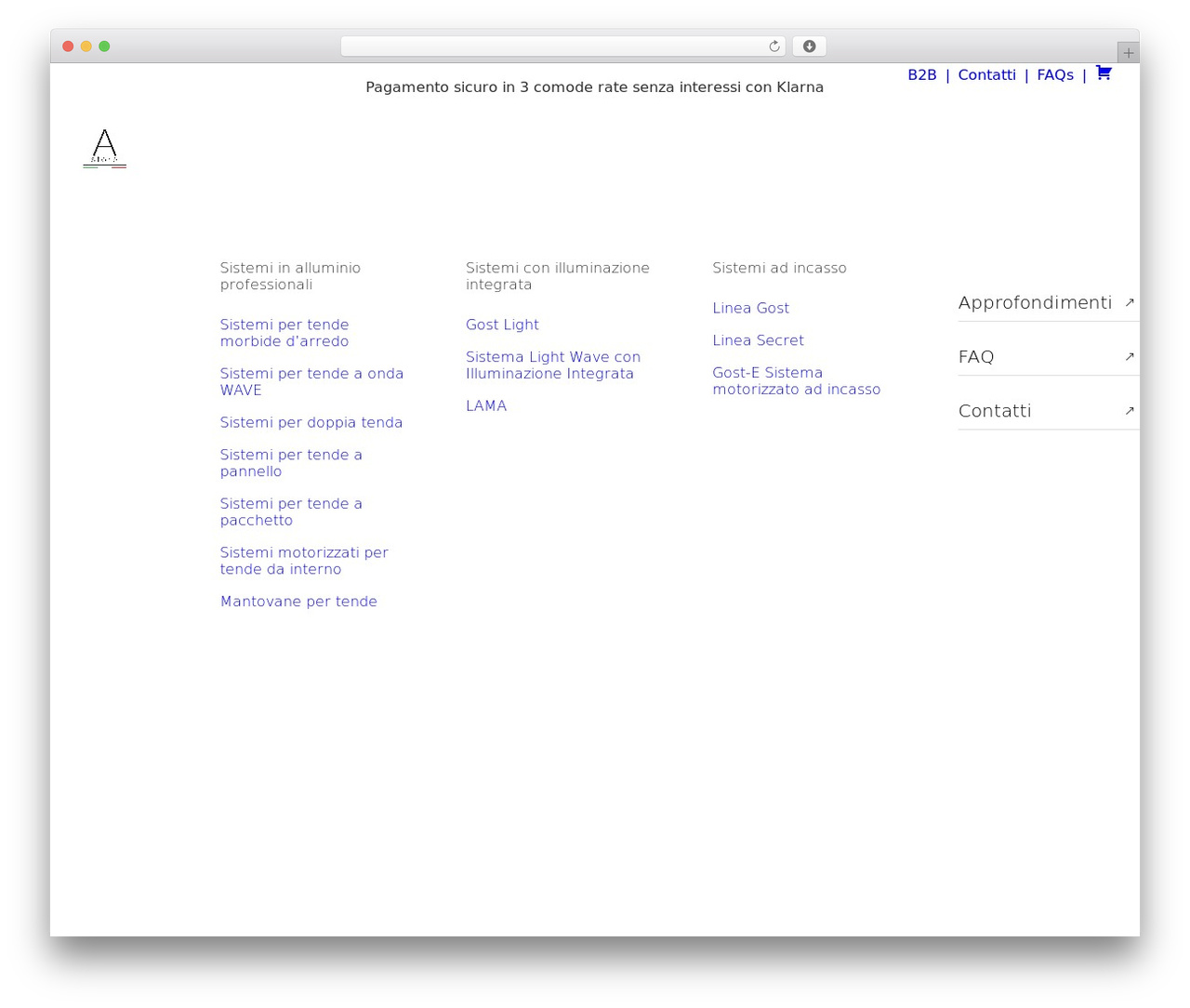Open Approfondimenti in the right menu

click(x=1035, y=302)
